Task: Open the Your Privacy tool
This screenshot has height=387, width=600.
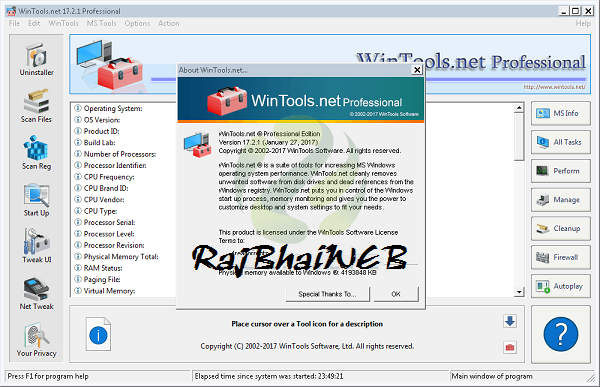Action: (x=36, y=340)
